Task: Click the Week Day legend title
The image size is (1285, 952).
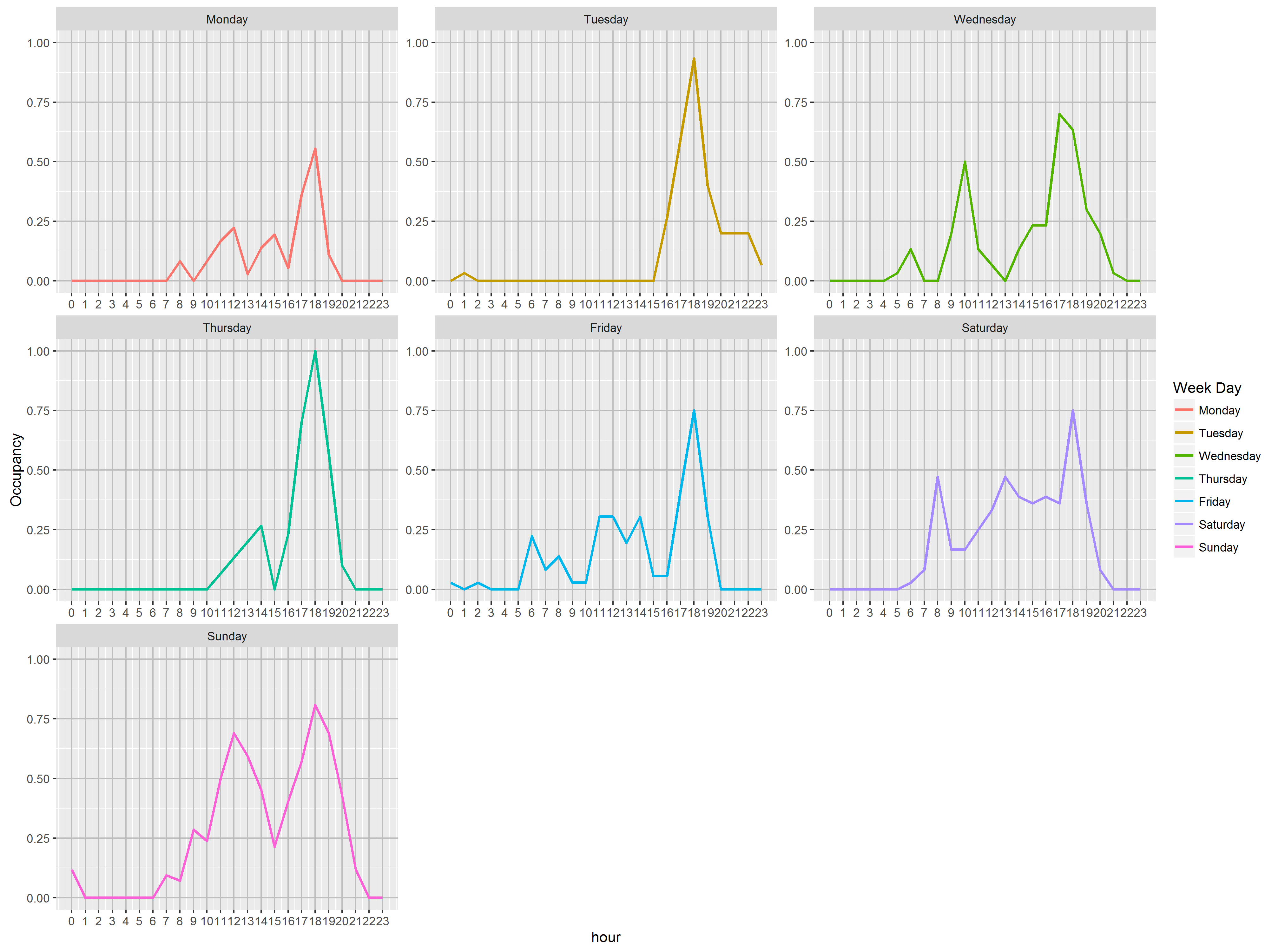Action: (1207, 388)
